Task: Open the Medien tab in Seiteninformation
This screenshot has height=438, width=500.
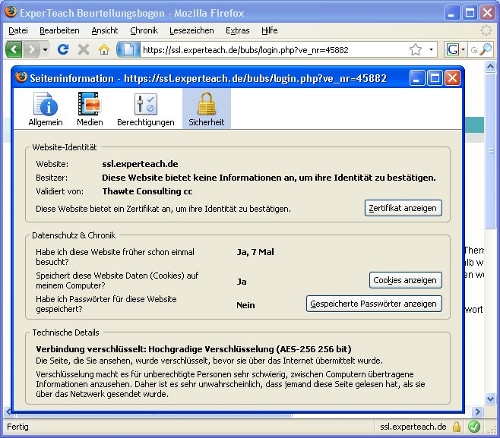Action: click(90, 110)
